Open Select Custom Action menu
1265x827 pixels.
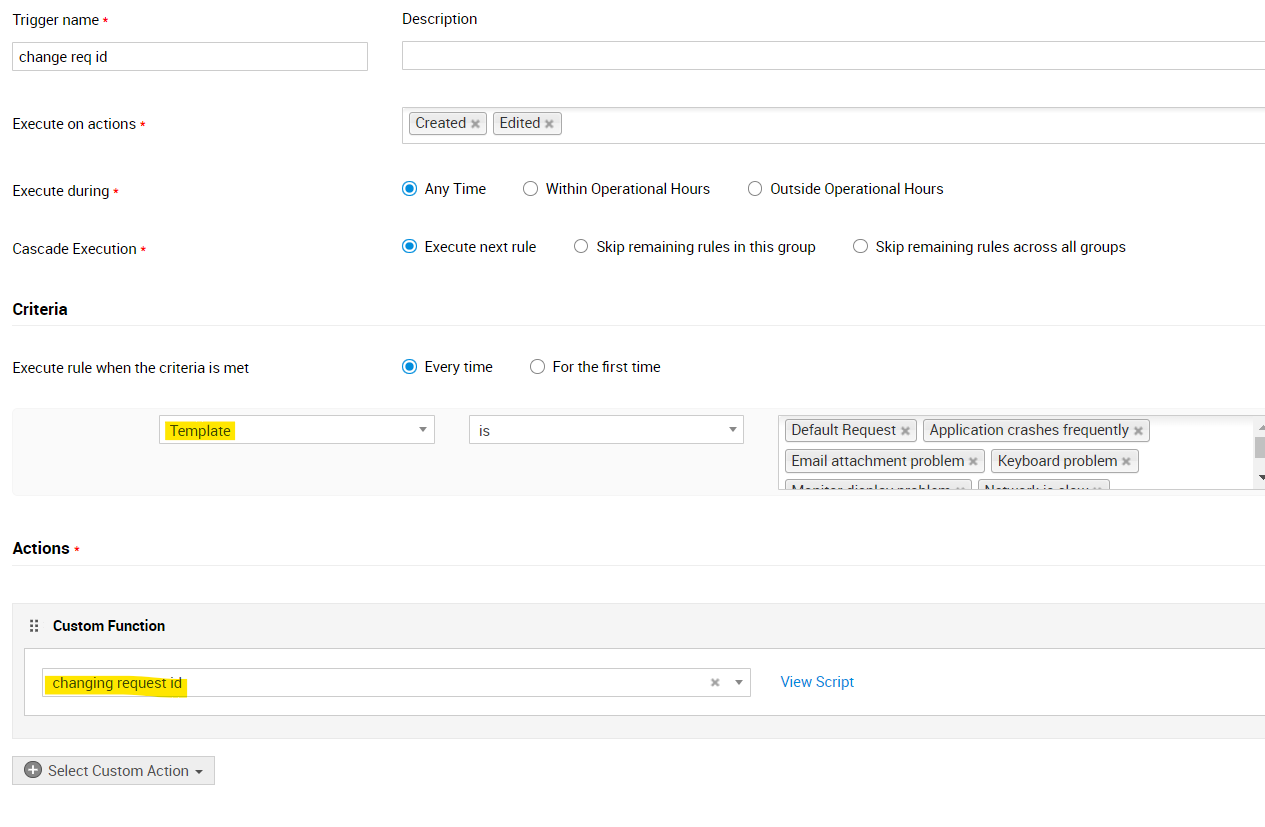(113, 771)
